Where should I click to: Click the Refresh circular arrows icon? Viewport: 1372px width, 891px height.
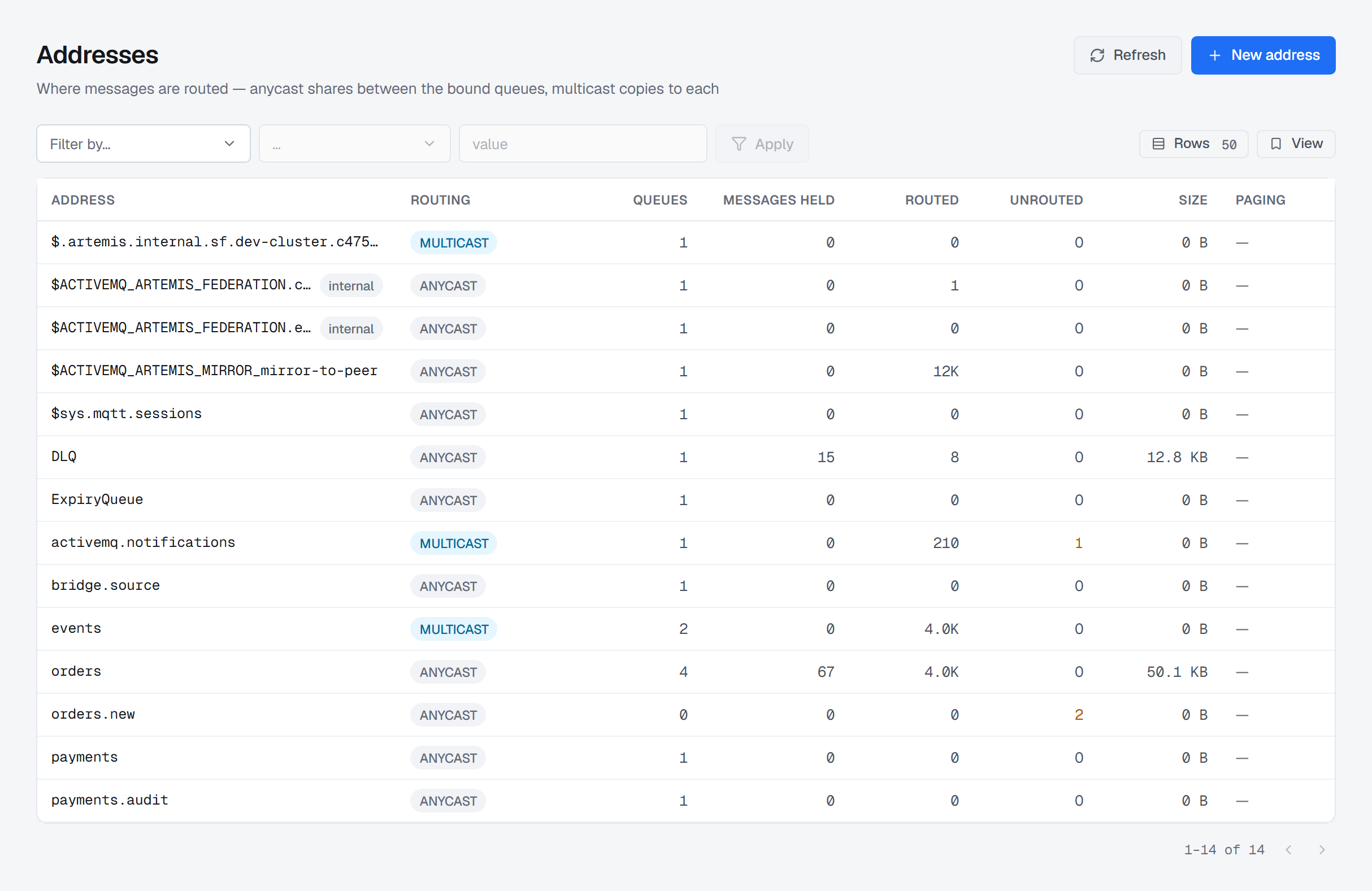tap(1097, 55)
